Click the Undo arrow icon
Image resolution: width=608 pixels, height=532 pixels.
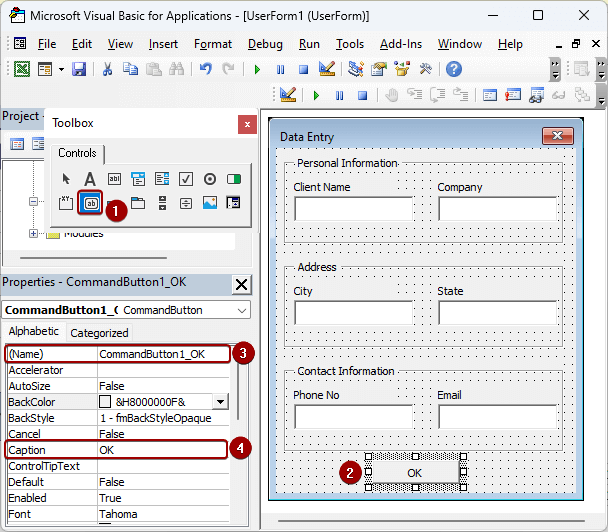[206, 69]
